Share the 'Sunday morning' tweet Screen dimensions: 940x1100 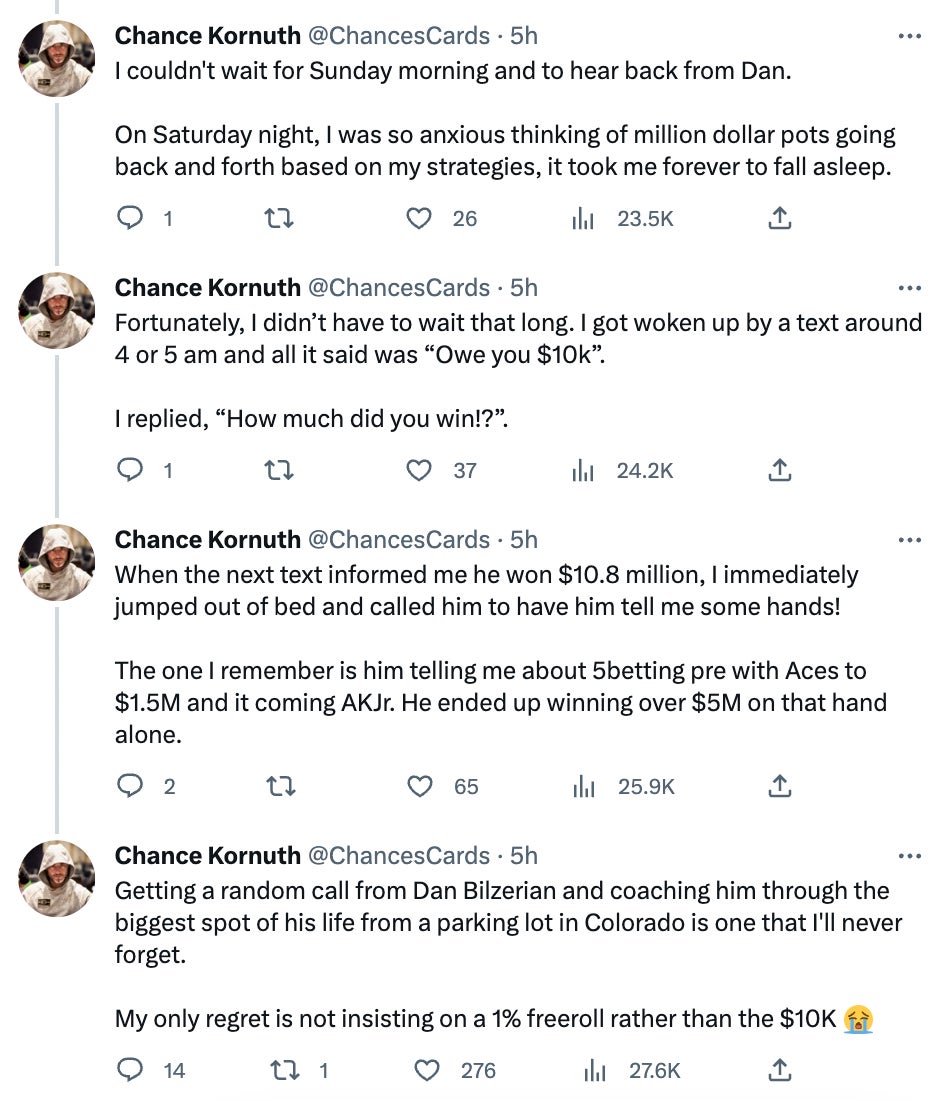point(780,218)
